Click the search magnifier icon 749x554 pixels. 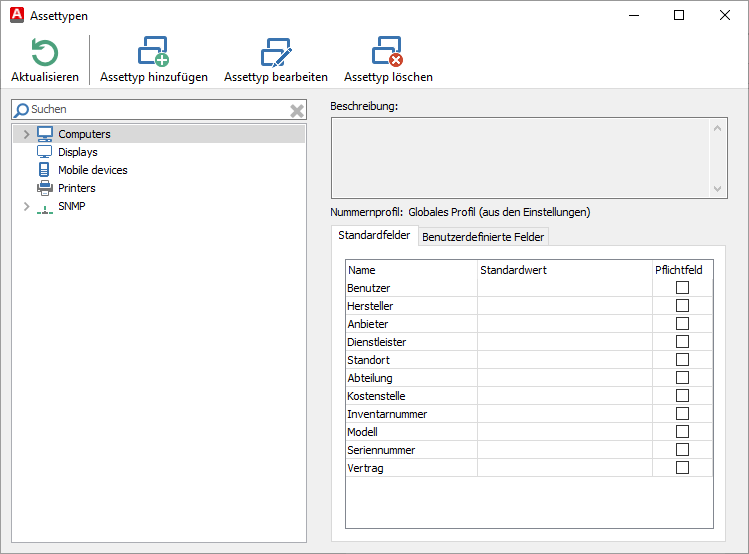[21, 110]
